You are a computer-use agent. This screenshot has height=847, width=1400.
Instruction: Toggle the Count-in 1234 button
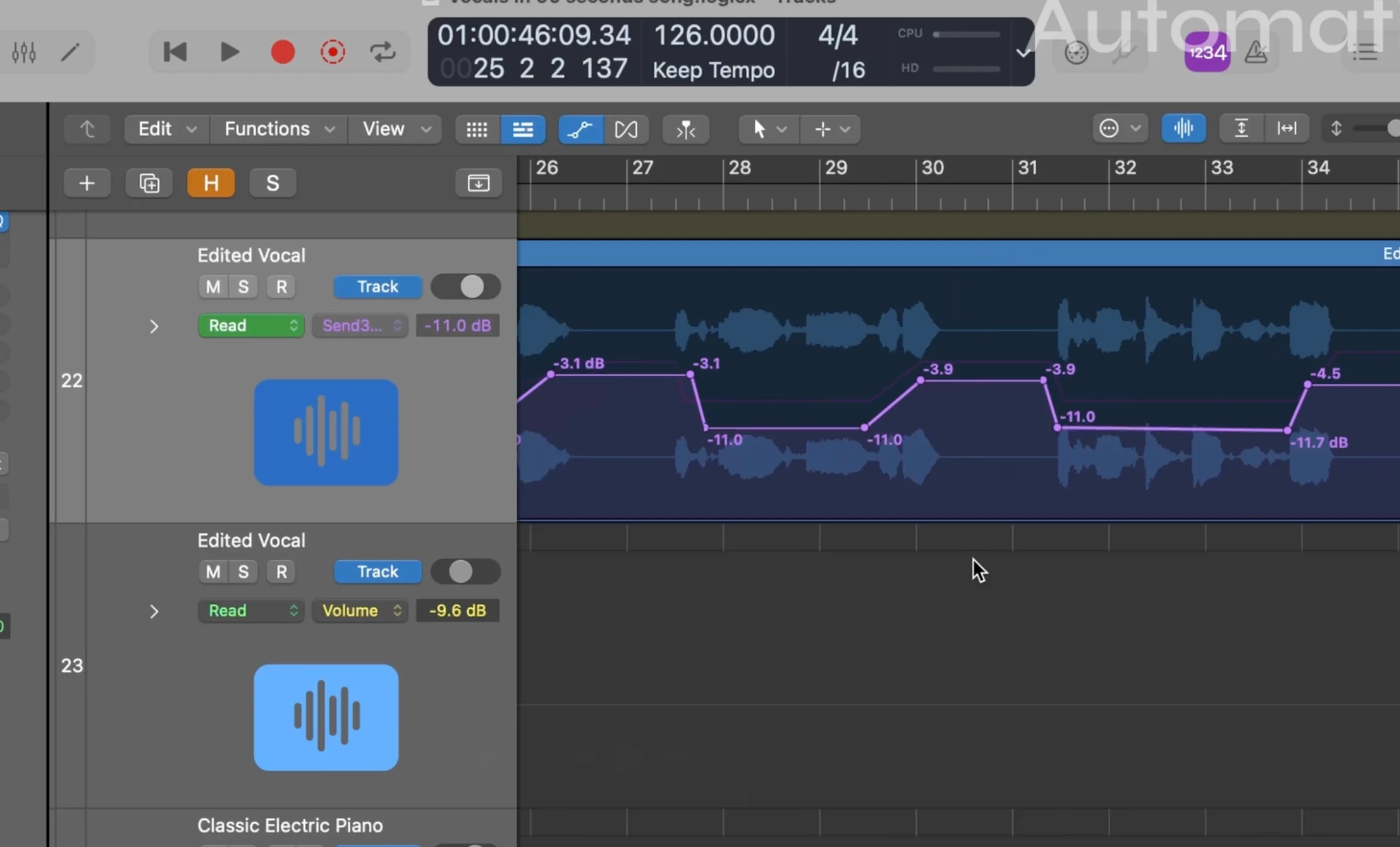coord(1207,53)
